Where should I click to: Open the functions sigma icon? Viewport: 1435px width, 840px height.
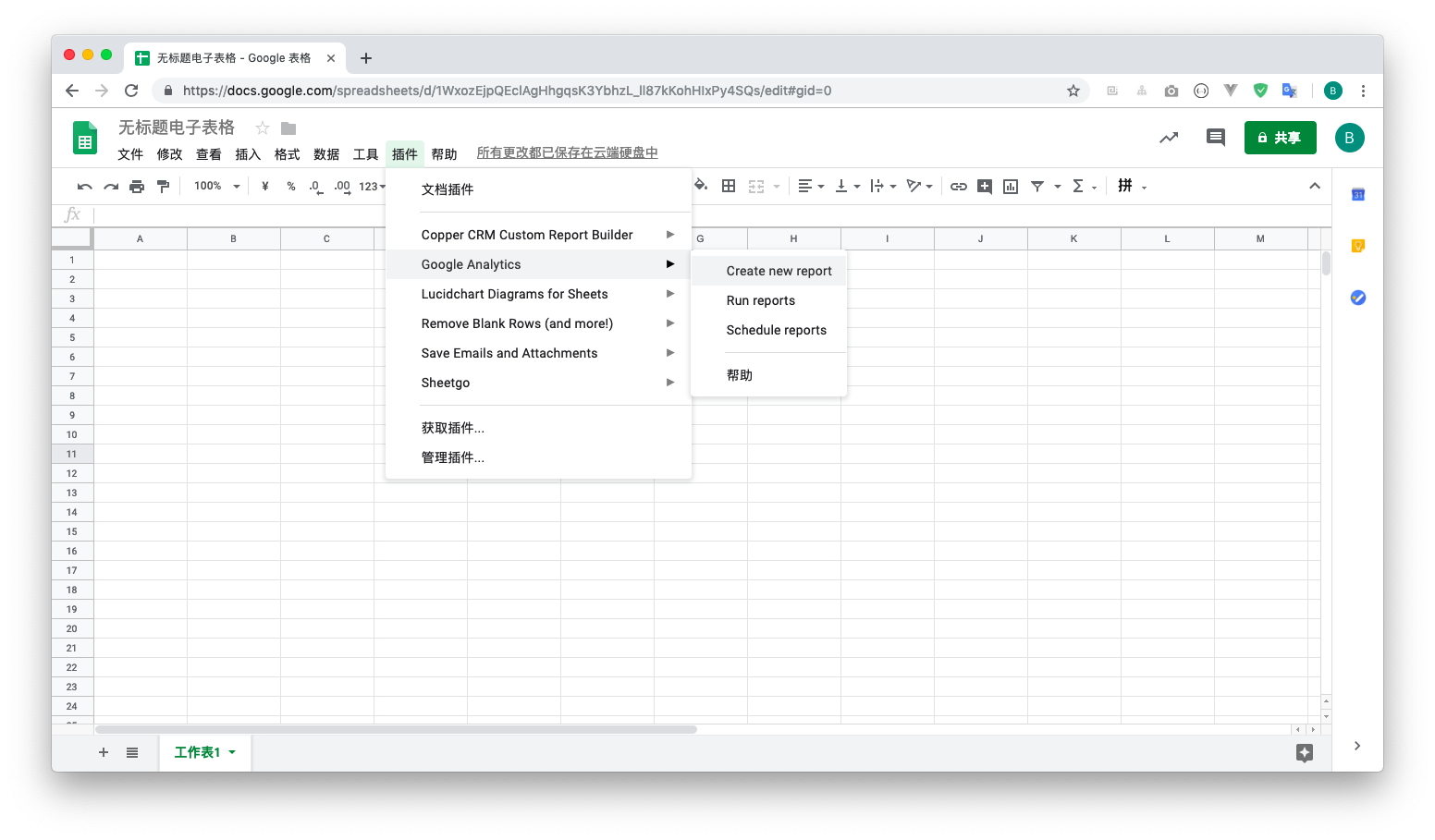pos(1078,187)
